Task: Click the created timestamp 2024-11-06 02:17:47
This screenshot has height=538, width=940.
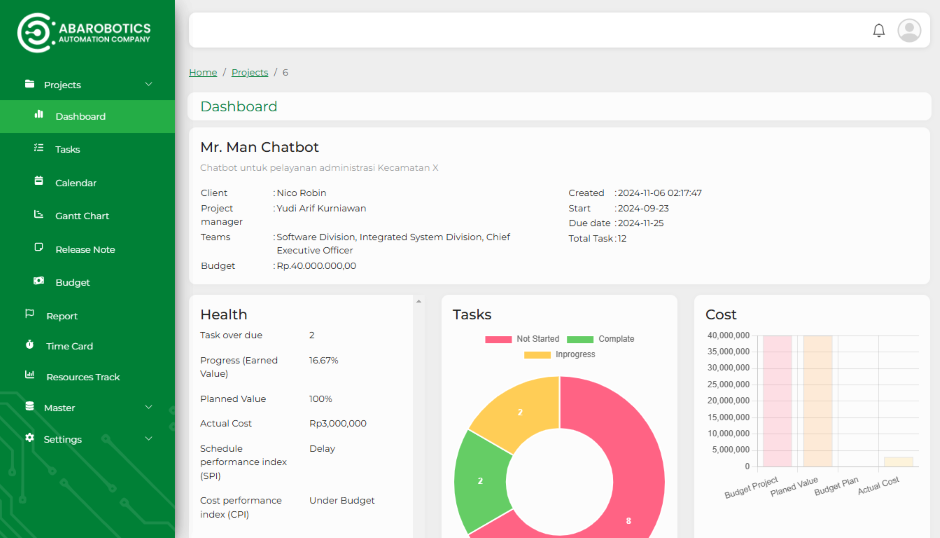Action: (659, 193)
